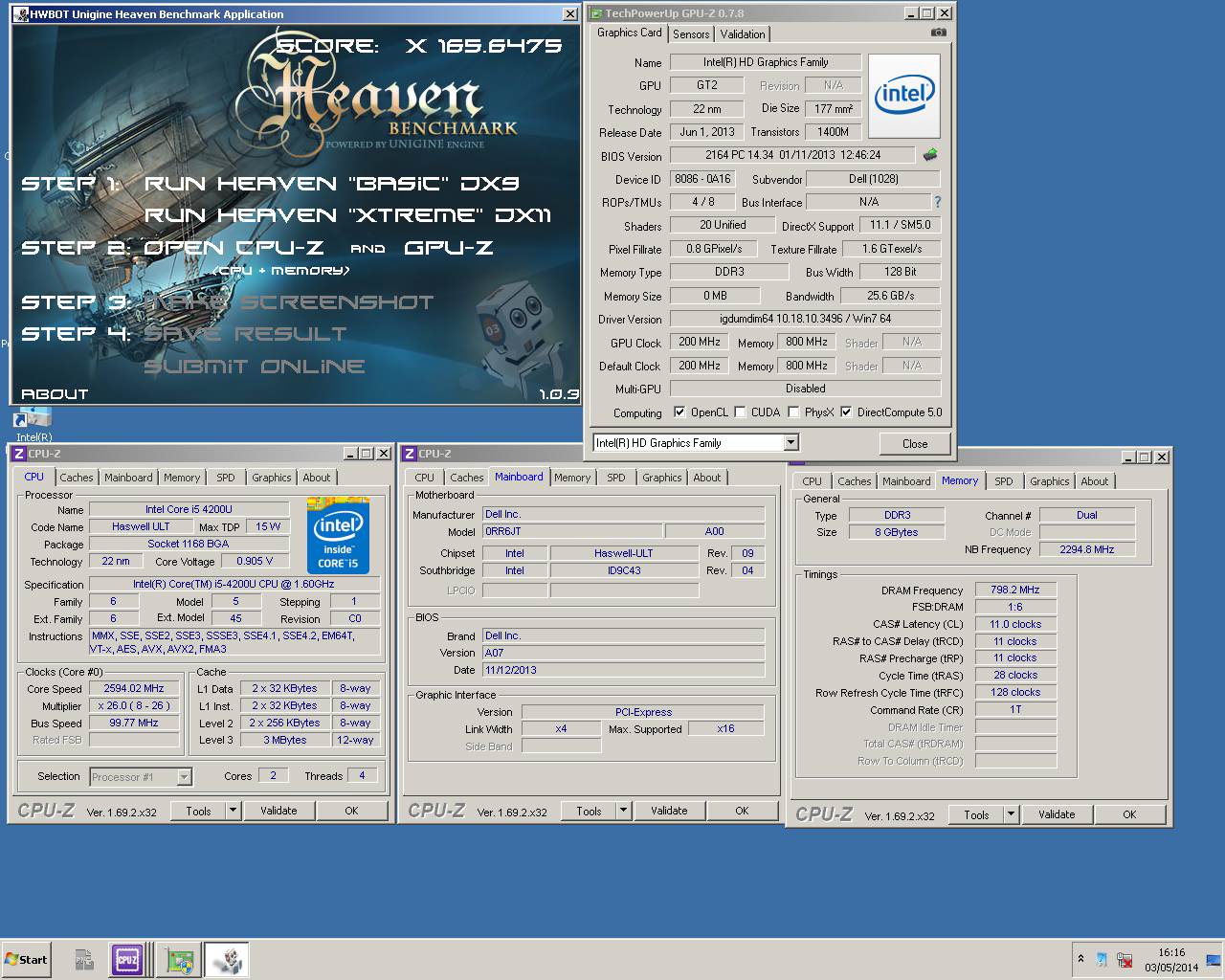This screenshot has height=980, width=1225.
Task: Click RUN HEAVEN "BASIC" DX9
Action: tap(332, 183)
